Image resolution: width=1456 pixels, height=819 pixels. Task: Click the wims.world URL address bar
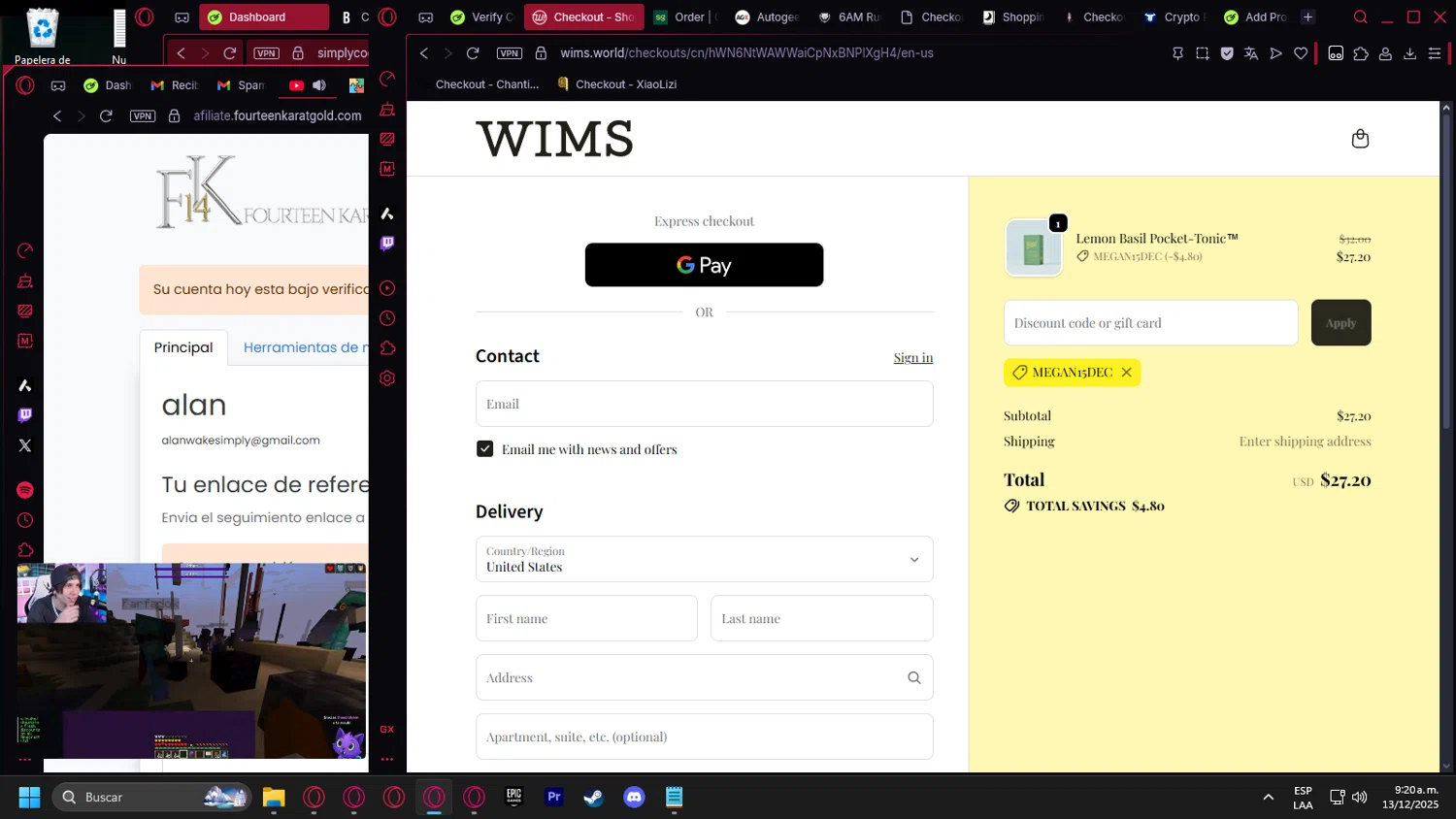click(x=746, y=53)
